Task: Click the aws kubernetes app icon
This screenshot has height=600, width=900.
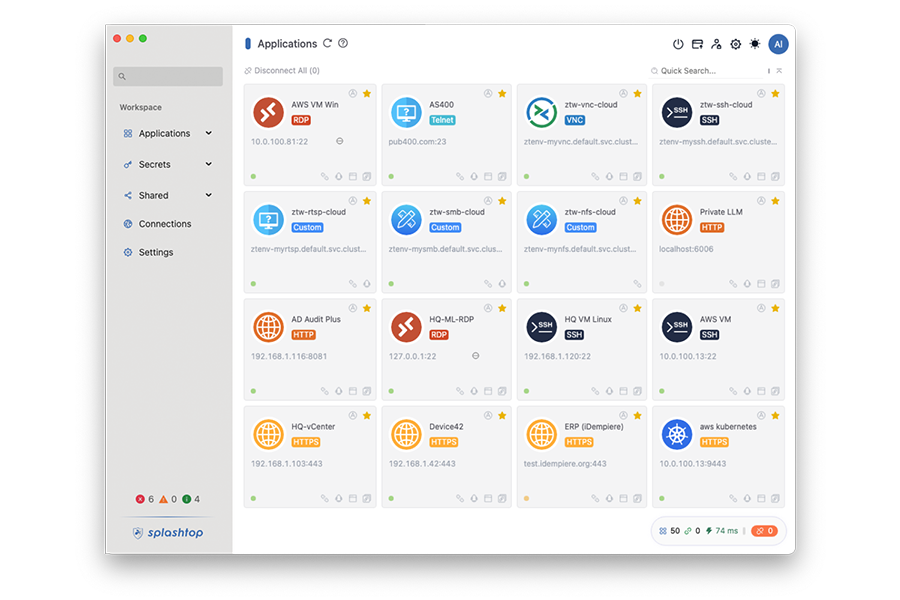Action: [677, 434]
